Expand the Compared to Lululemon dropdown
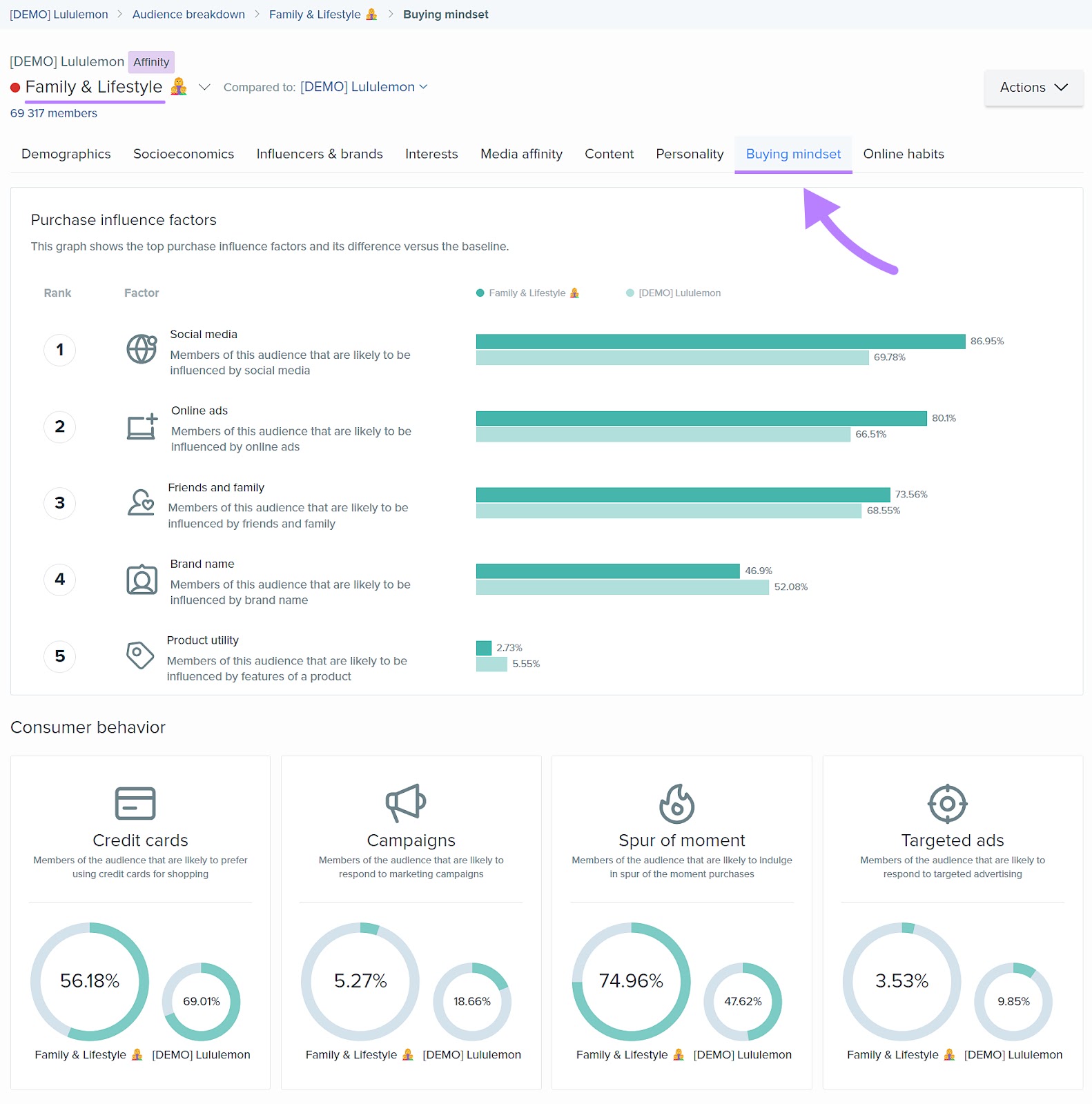This screenshot has width=1092, height=1104. coord(364,87)
